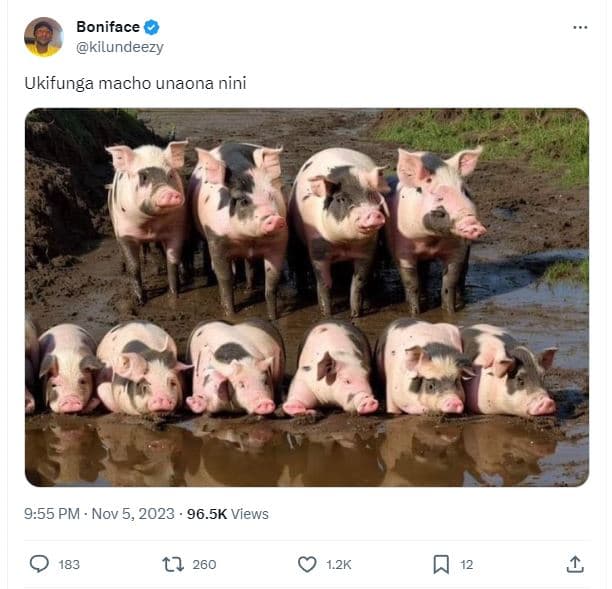Retweet using the repost arrows icon

coord(173,564)
